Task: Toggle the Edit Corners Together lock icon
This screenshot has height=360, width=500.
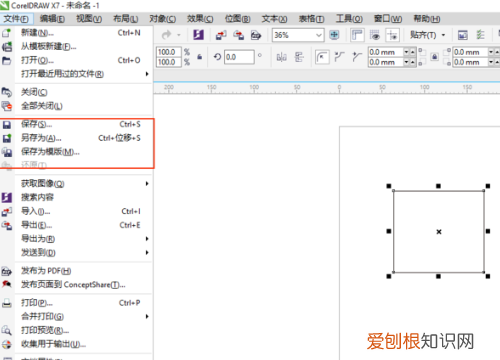Action: click(434, 57)
